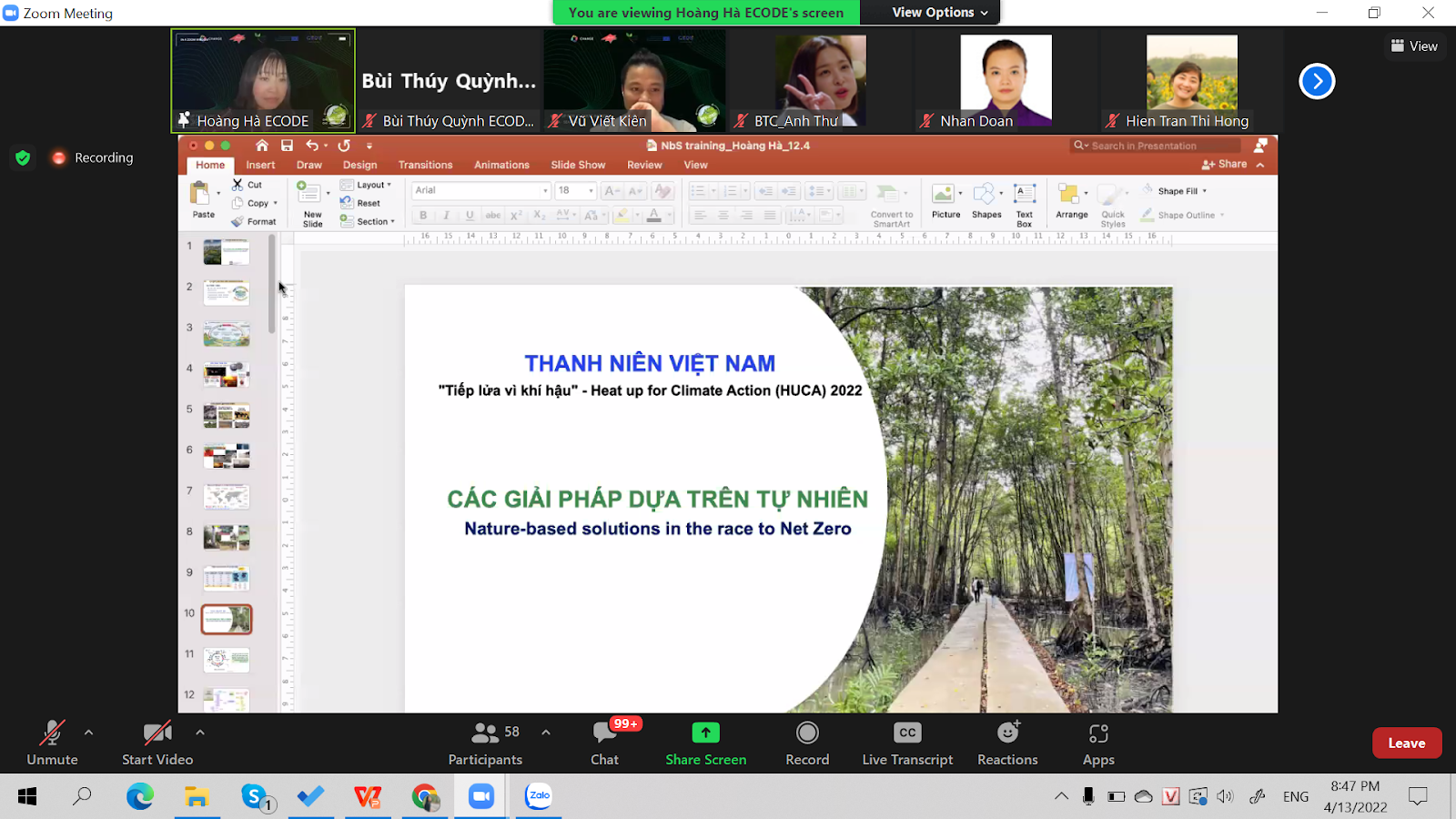The width and height of the screenshot is (1456, 819).
Task: Expand the Participants options arrow
Action: click(x=546, y=732)
